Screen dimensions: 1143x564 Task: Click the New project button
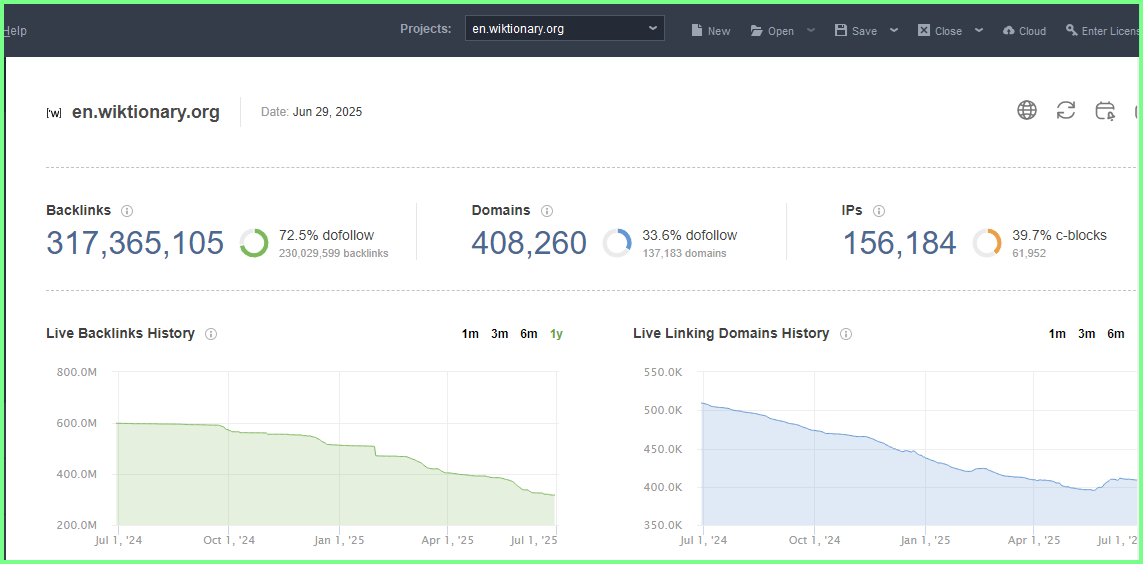[711, 31]
